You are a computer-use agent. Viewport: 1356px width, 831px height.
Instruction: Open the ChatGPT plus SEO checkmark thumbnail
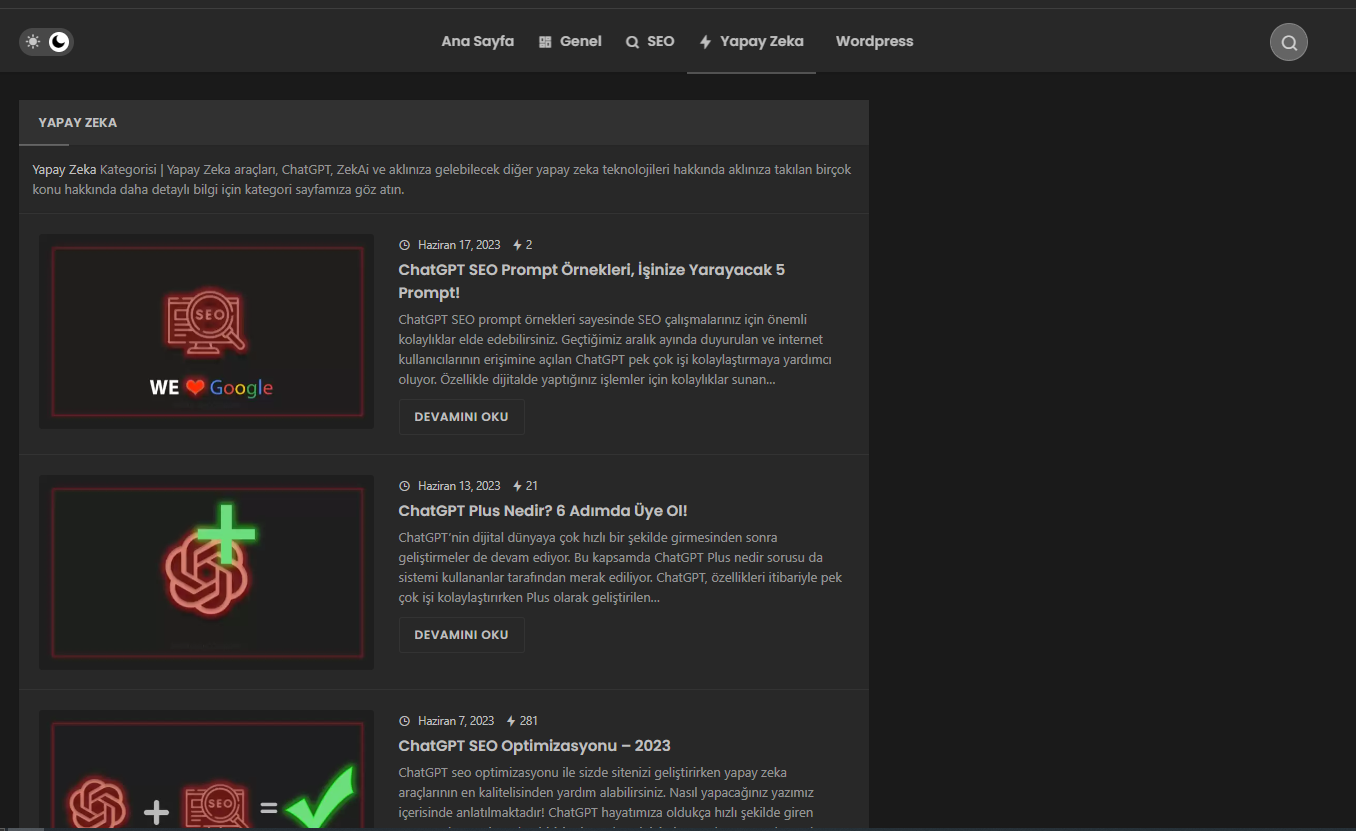coord(206,770)
